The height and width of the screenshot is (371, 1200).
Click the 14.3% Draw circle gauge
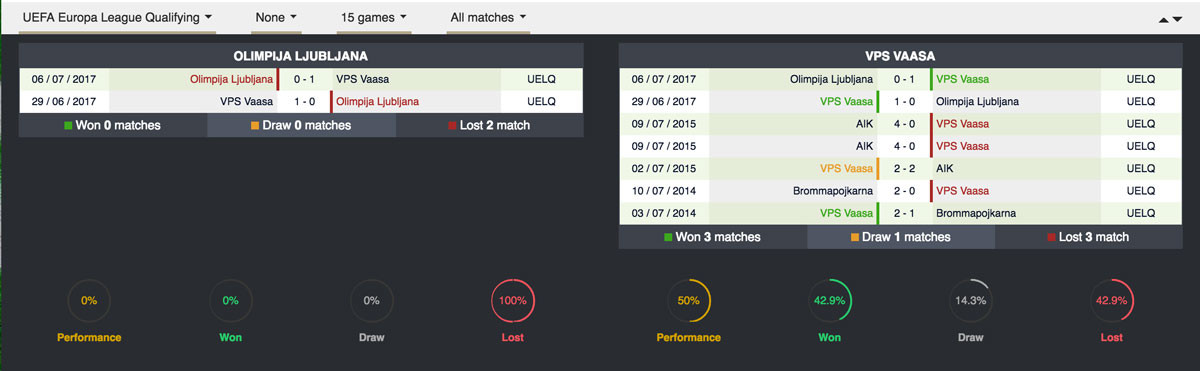971,300
